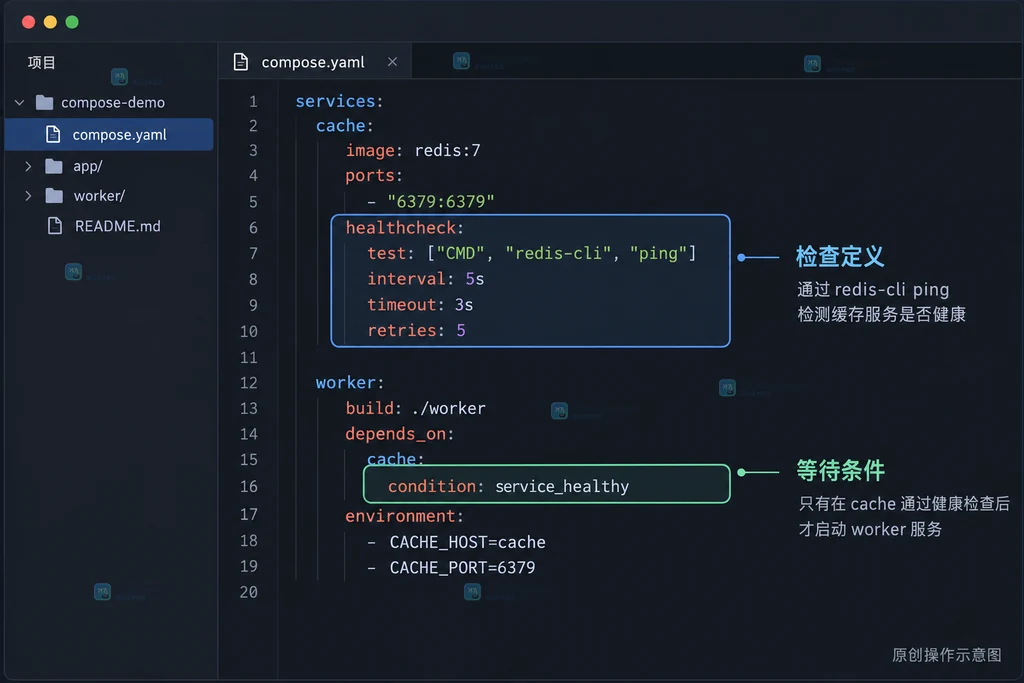The image size is (1024, 683).
Task: Click the "ports:" key on line 4
Action: (374, 176)
